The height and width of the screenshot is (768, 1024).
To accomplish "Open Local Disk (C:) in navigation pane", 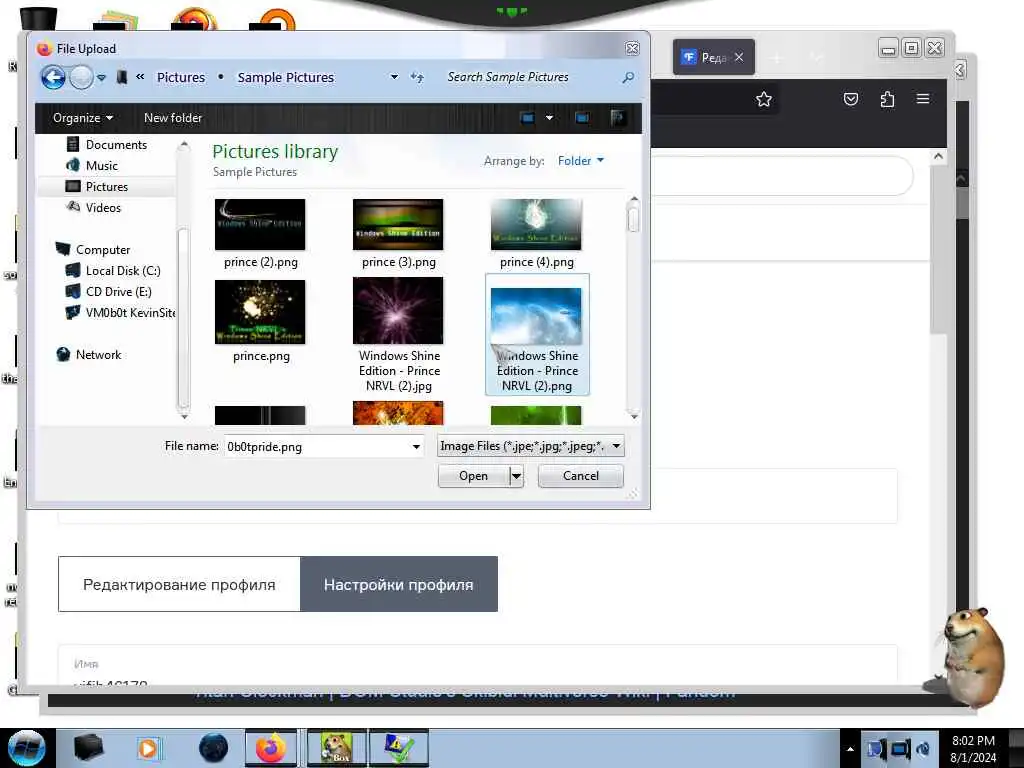I will (113, 270).
